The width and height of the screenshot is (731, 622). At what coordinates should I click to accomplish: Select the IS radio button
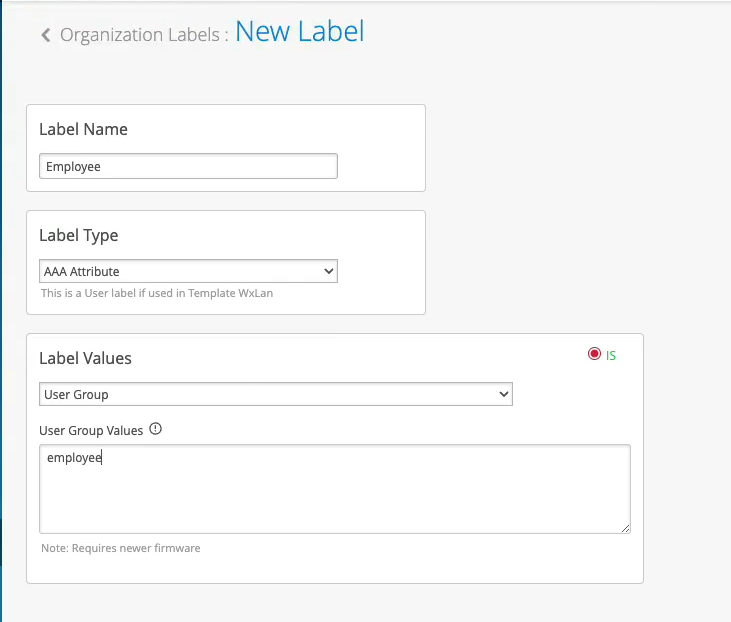click(594, 354)
